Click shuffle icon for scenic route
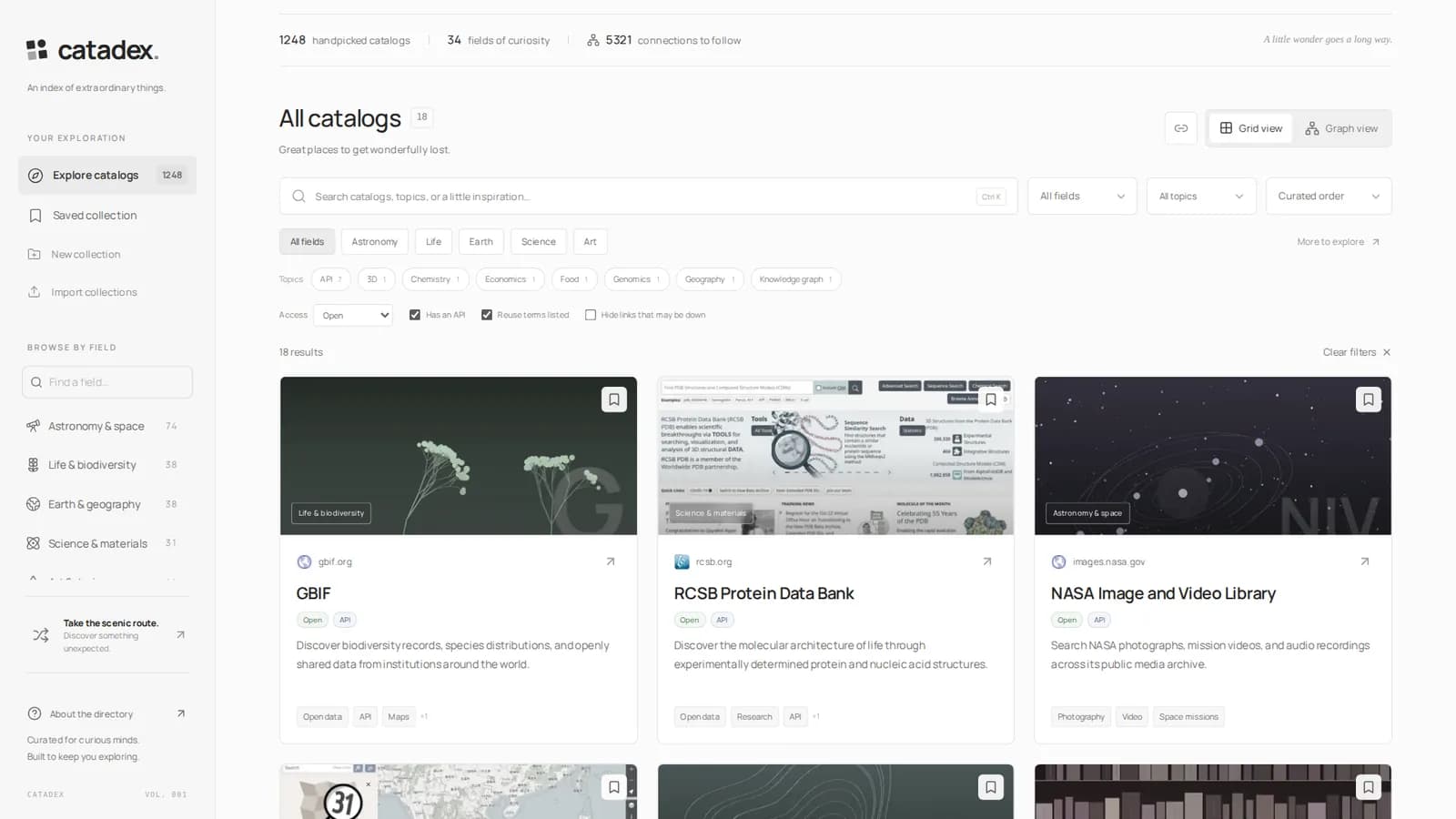 pos(41,635)
